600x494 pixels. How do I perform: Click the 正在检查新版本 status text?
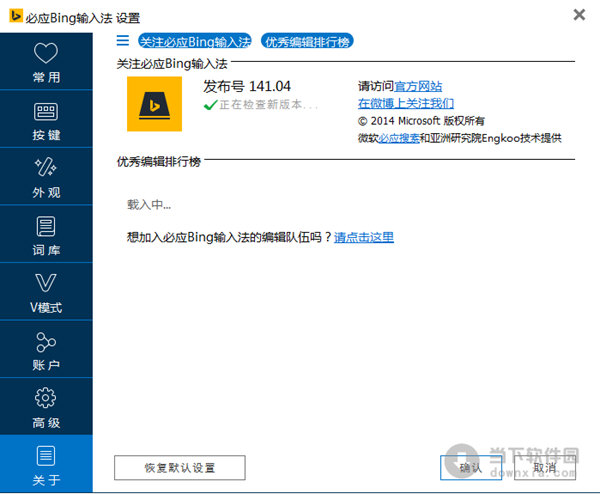[x=269, y=104]
